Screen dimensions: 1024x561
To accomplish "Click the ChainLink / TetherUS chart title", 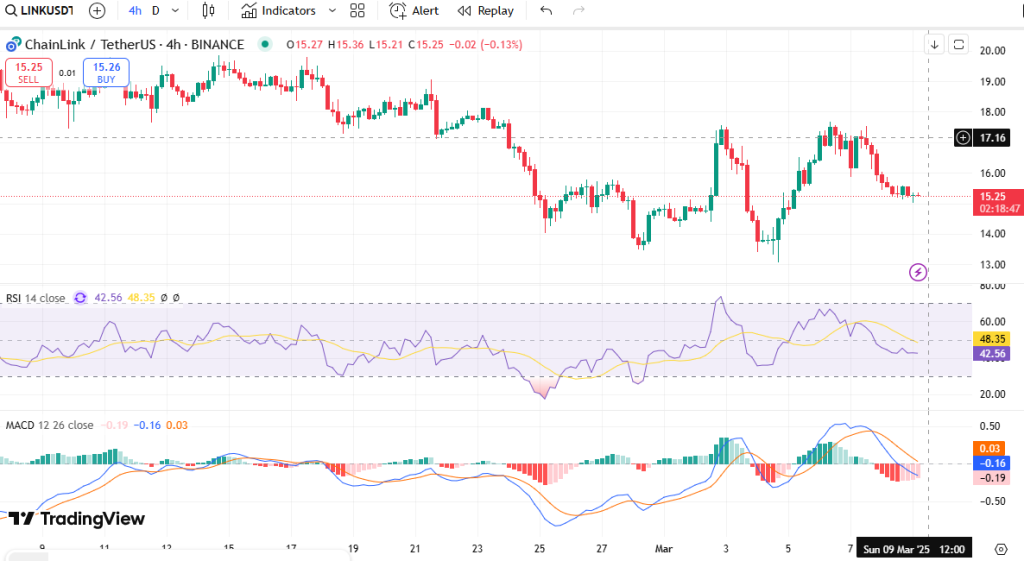I will (x=134, y=44).
